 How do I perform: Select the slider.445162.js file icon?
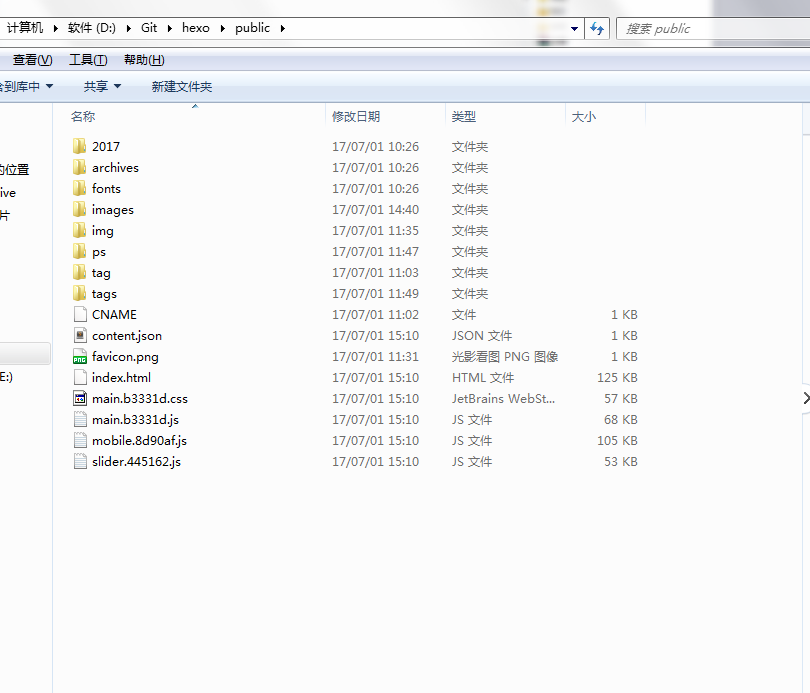click(80, 462)
